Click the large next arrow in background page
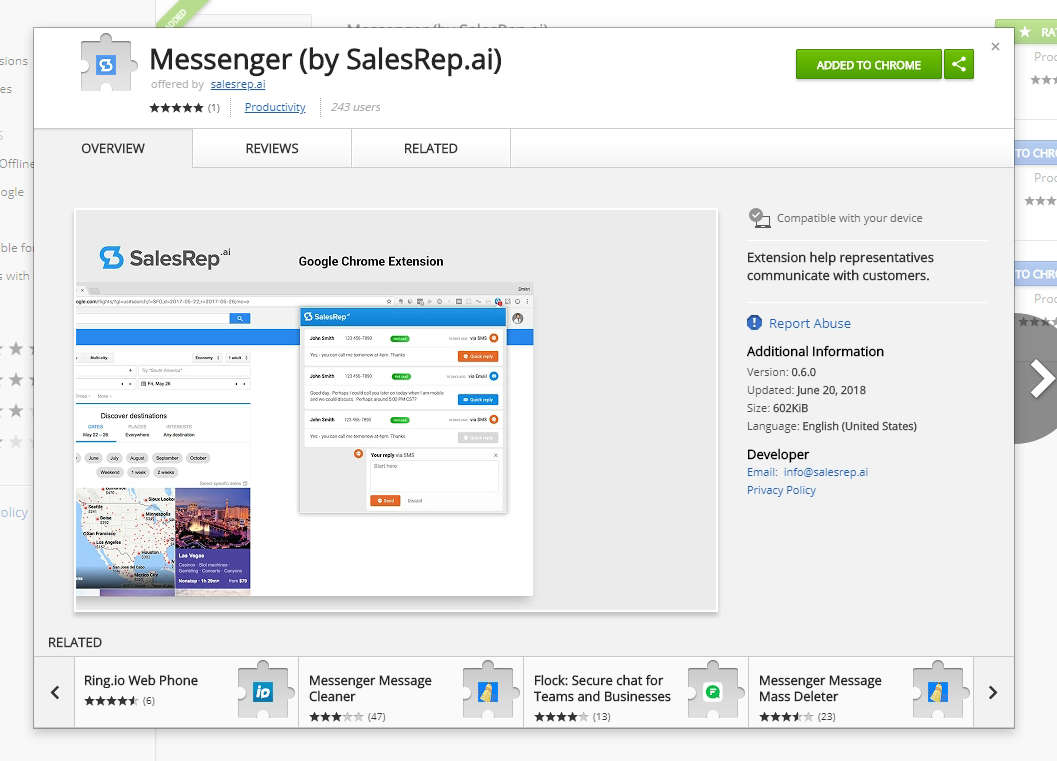Image resolution: width=1057 pixels, height=761 pixels. [x=1041, y=379]
